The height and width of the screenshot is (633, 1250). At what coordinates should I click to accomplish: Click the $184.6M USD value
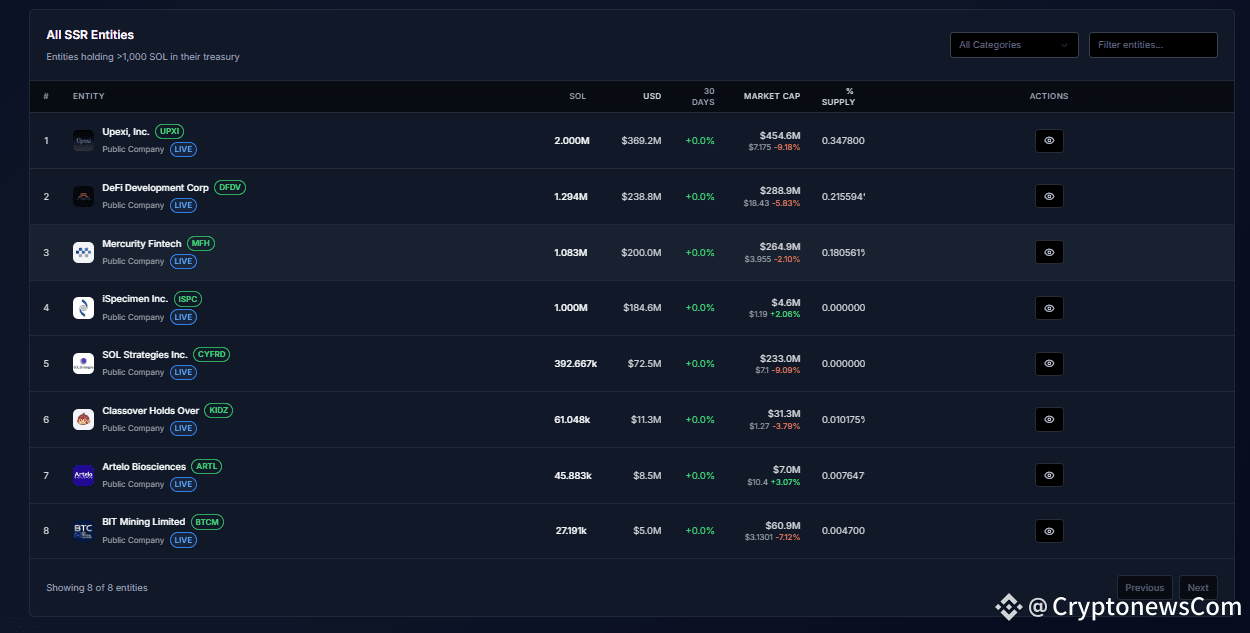[642, 308]
